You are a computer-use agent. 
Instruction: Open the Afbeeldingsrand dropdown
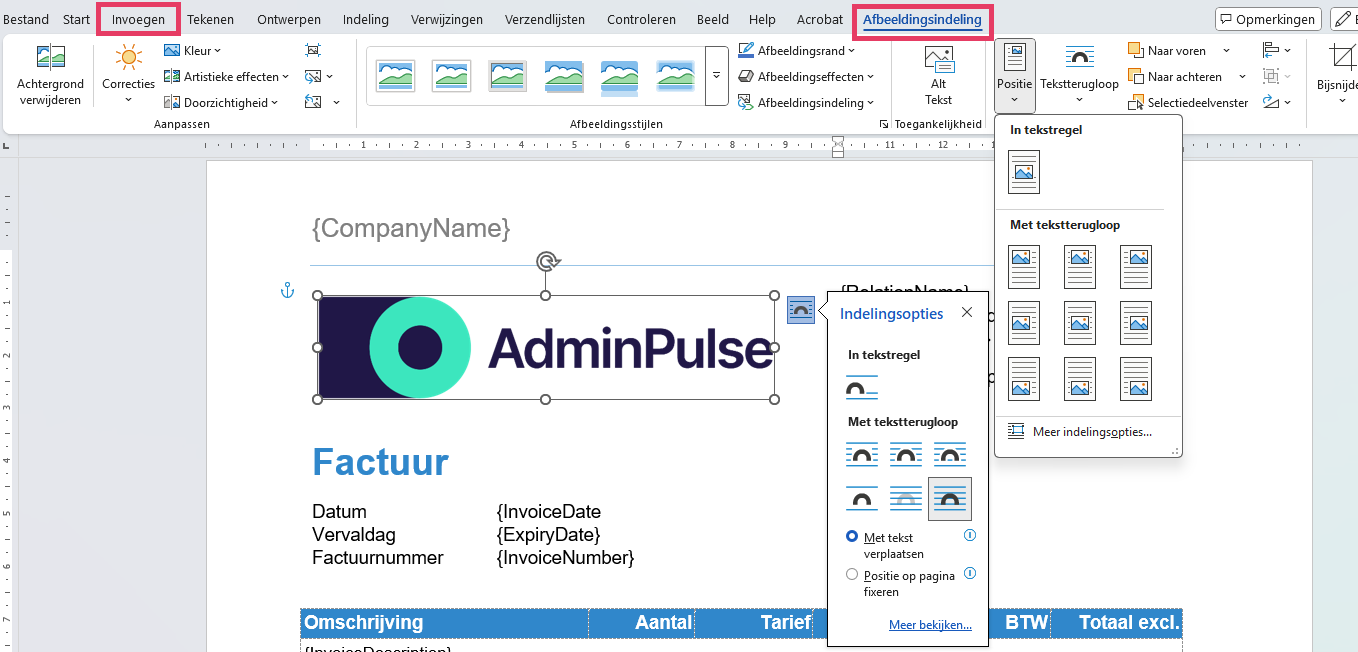[797, 50]
